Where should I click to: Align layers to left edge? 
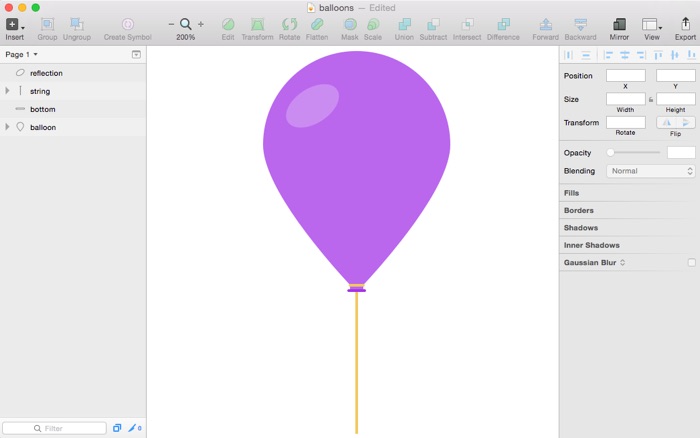608,55
